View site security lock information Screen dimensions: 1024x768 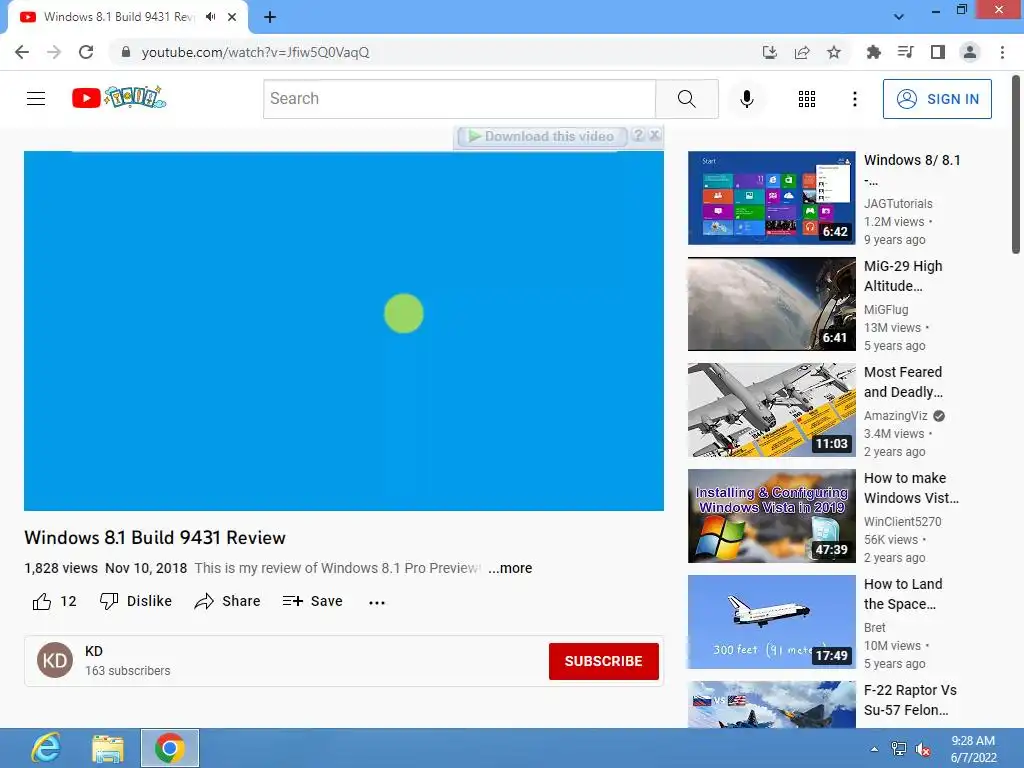[126, 52]
